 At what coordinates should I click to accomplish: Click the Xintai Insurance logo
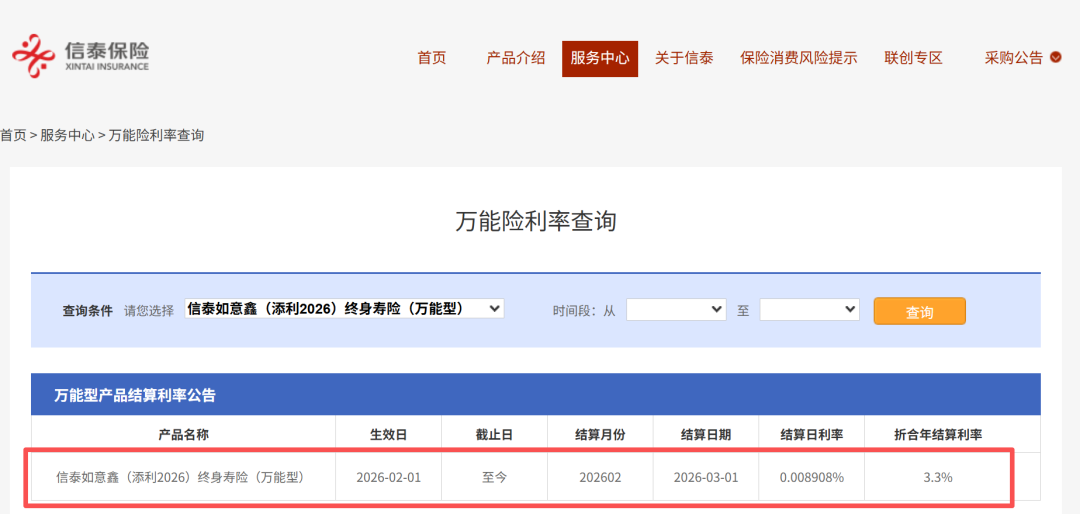point(81,56)
